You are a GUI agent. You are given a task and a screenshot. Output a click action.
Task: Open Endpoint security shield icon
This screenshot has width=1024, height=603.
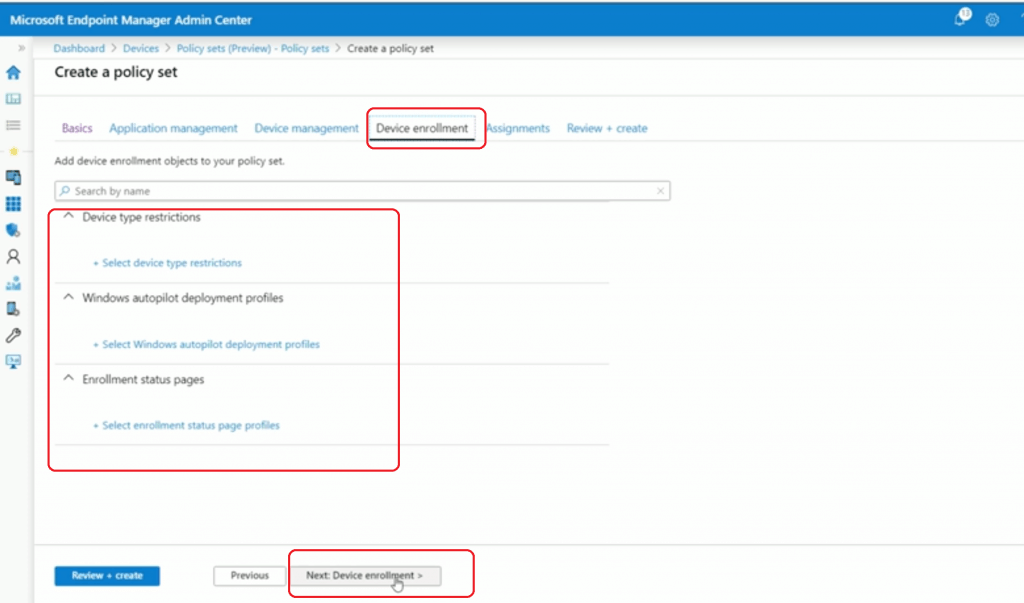pos(13,230)
